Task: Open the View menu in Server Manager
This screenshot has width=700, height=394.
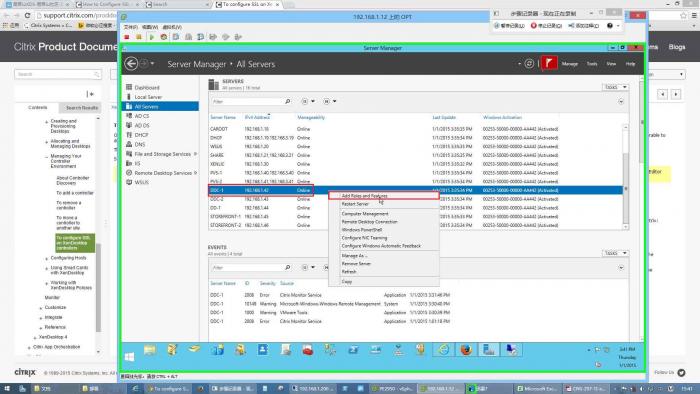Action: (611, 64)
